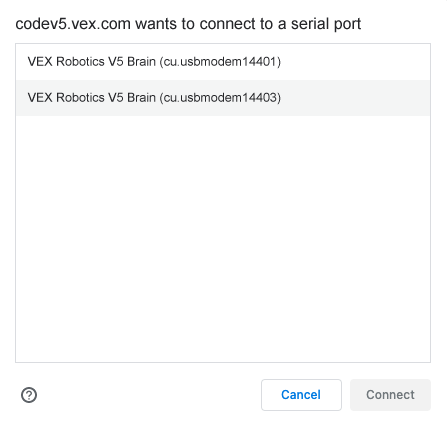This screenshot has width=447, height=422.
Task: Click the empty area of the port list
Action: (223, 238)
